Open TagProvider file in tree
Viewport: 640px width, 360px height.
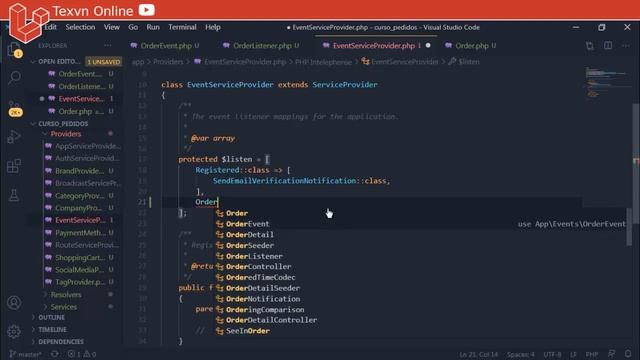(80, 282)
